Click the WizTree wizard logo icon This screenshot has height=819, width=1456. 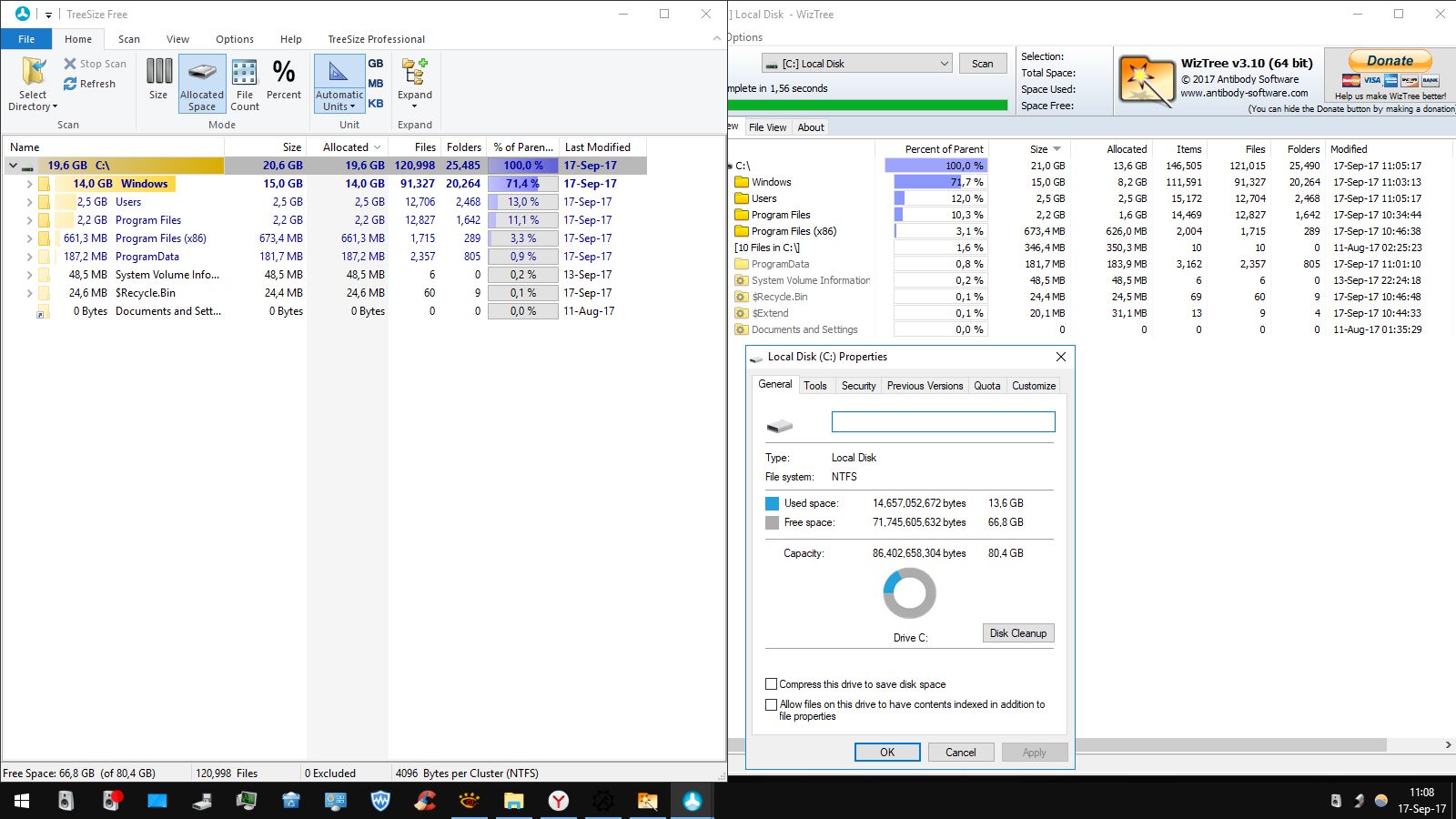coord(1146,81)
